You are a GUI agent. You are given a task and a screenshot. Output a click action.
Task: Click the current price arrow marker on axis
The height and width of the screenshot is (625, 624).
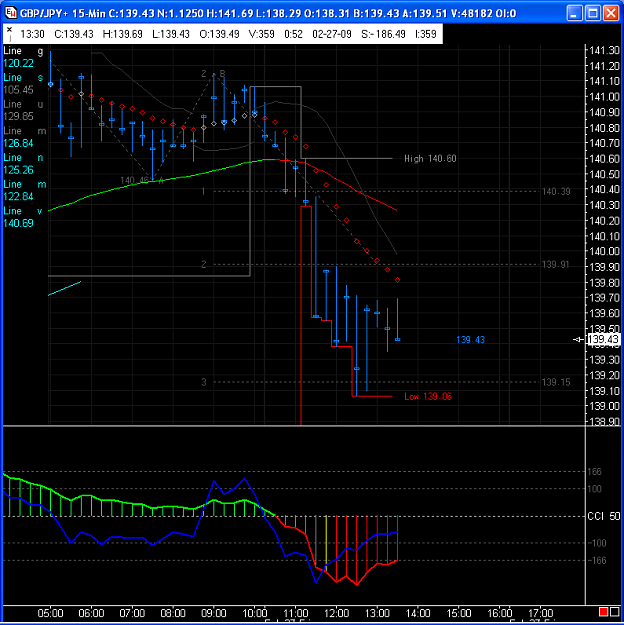(x=578, y=340)
